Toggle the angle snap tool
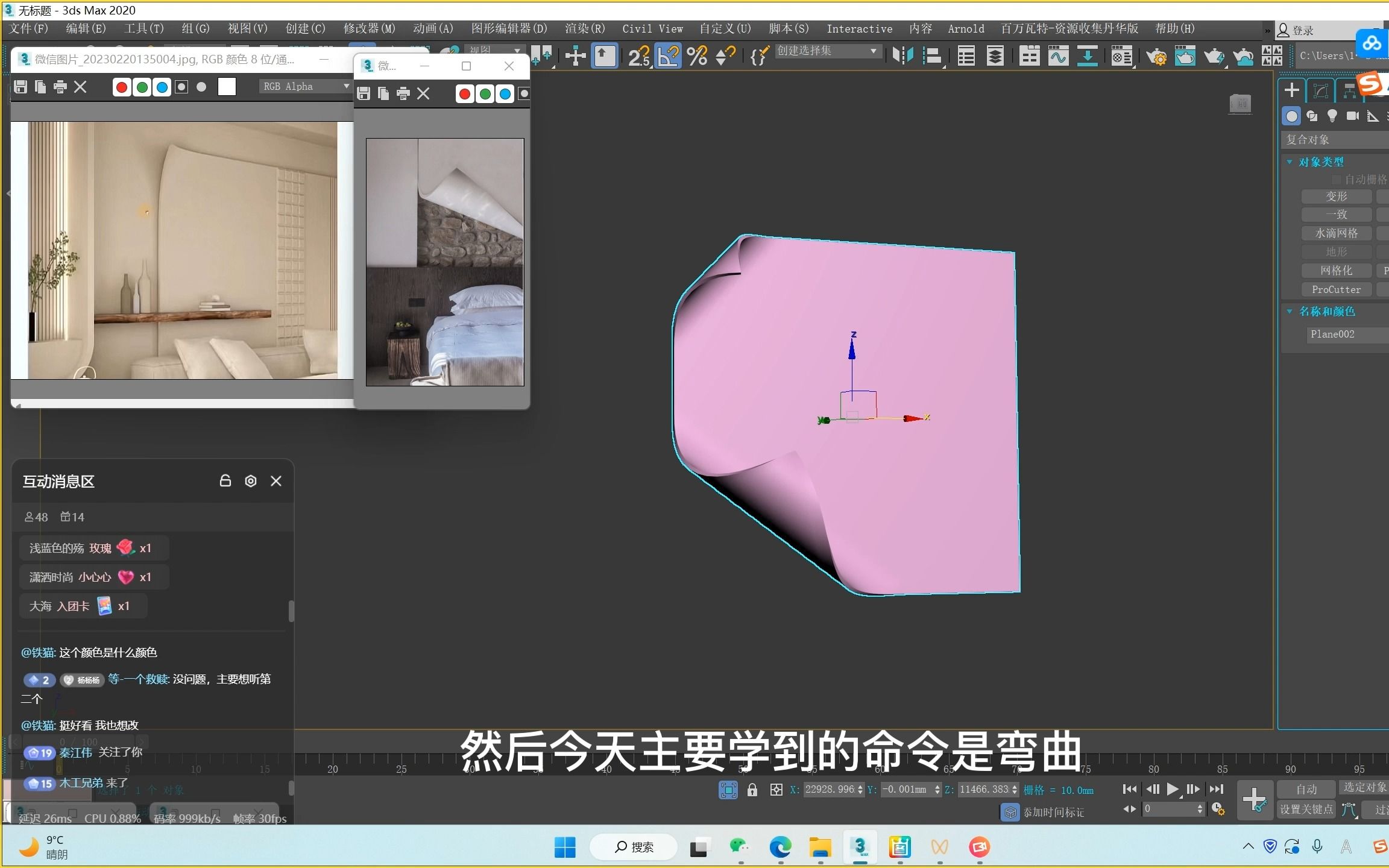Screen dimensions: 1389x868 pos(668,56)
